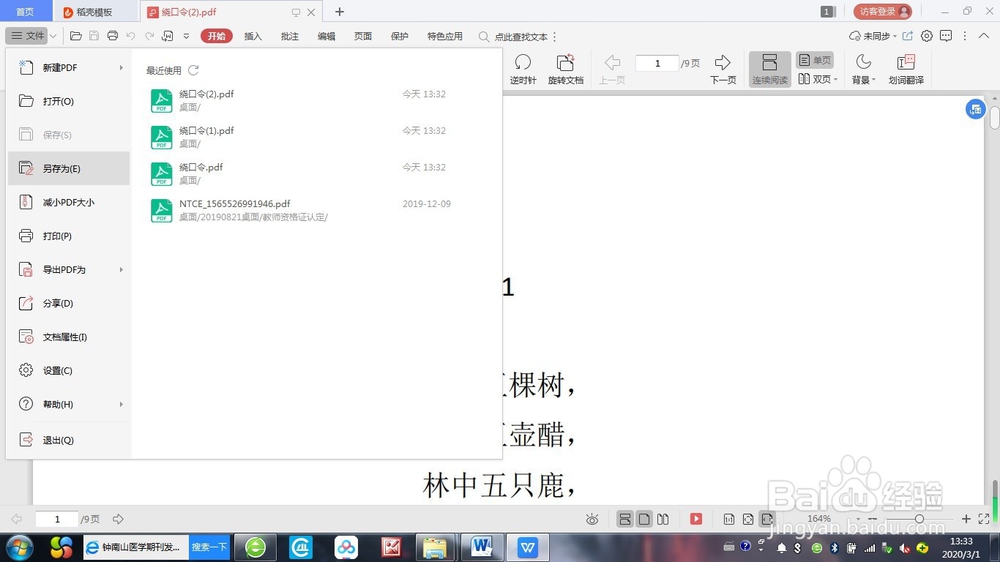Image resolution: width=1000 pixels, height=562 pixels.
Task: Open new tab with plus button
Action: [339, 11]
